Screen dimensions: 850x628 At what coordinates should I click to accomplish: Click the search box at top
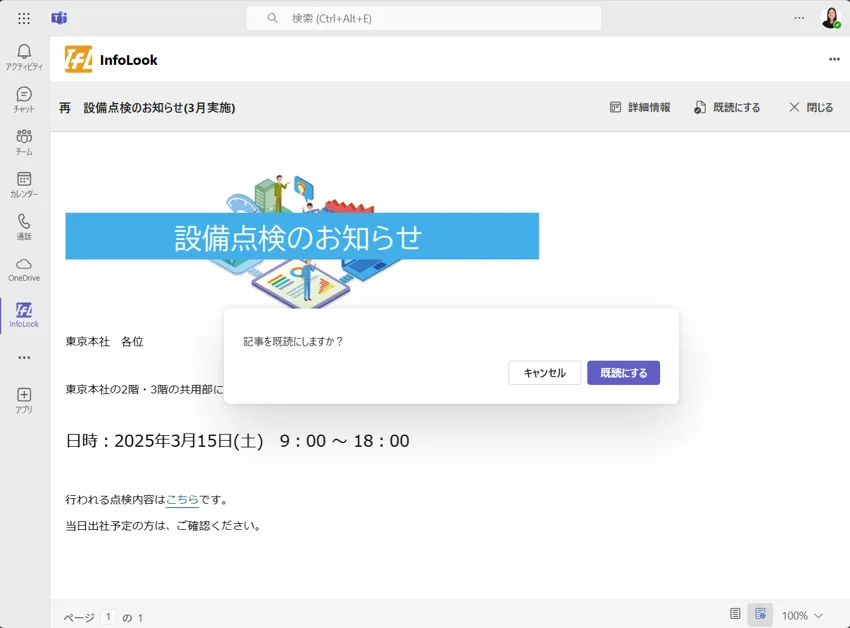click(424, 18)
